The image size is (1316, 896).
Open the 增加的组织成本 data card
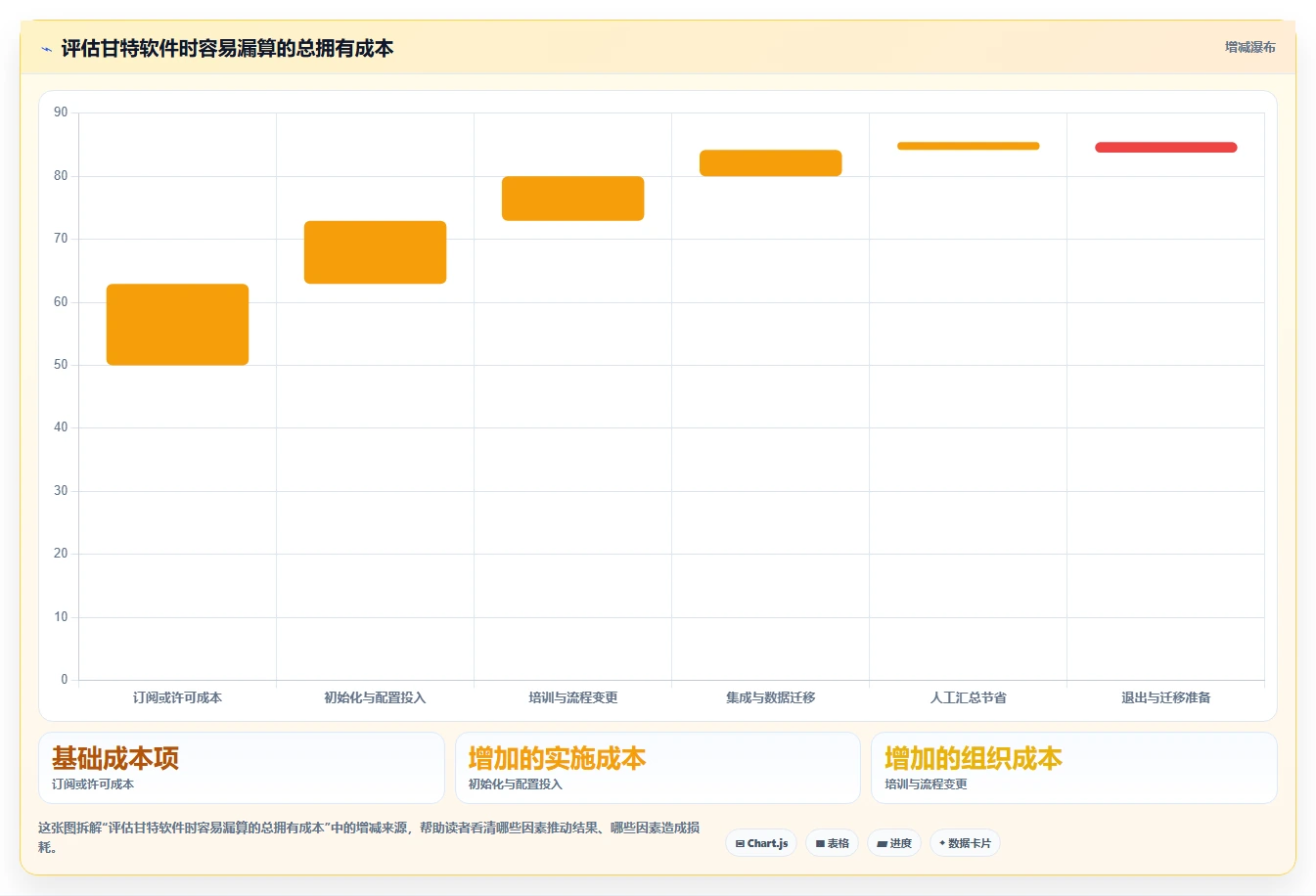[1074, 768]
